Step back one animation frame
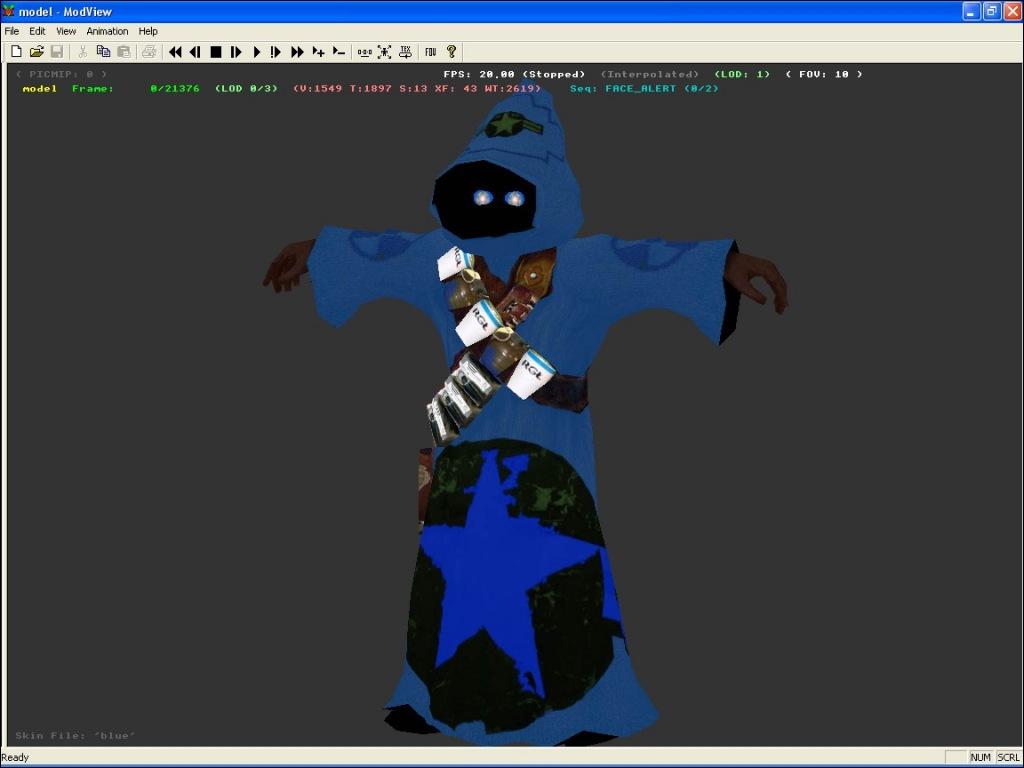This screenshot has height=768, width=1024. [195, 52]
